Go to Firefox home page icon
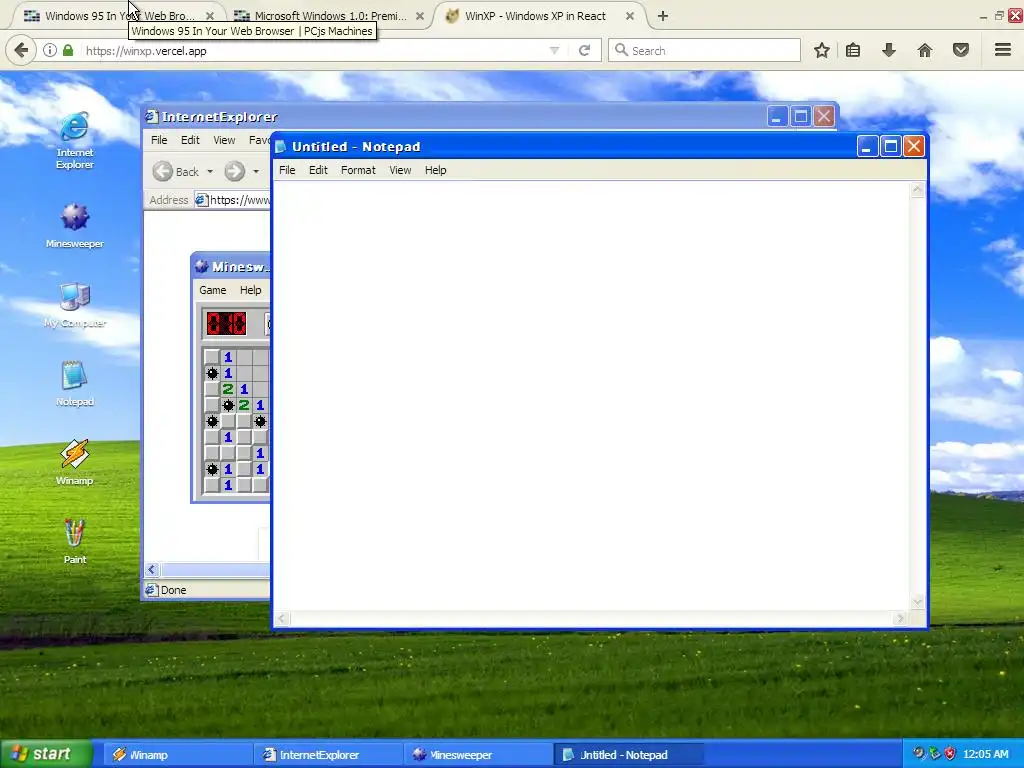The image size is (1024, 768). (925, 50)
